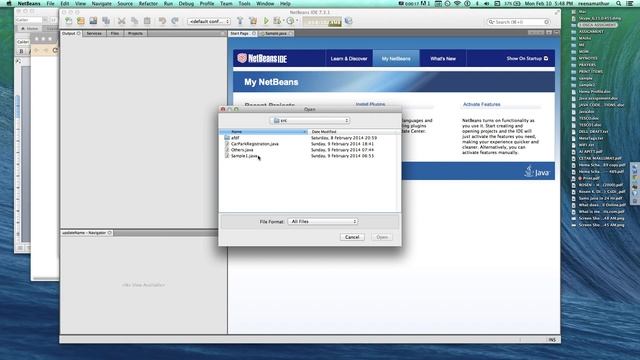Click the Clean and Build icon
Viewport: 640px width, 360px height.
point(253,21)
